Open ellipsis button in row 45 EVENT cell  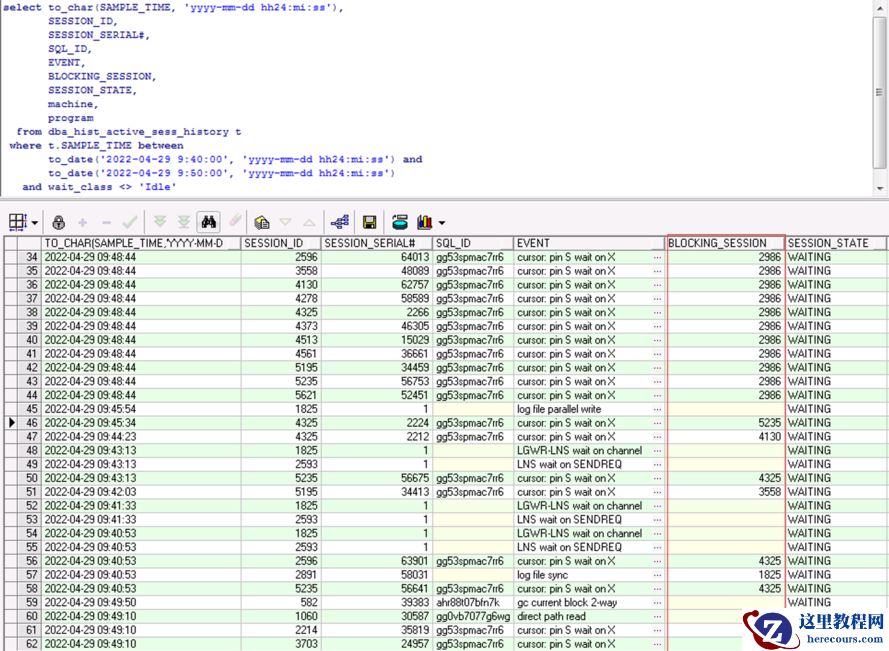tap(657, 409)
